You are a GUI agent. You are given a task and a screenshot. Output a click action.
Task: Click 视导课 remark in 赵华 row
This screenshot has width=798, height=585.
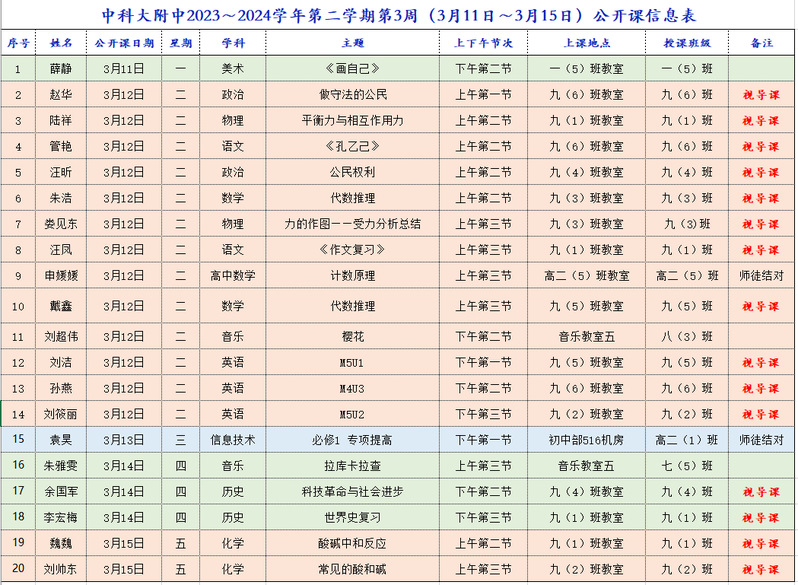tap(762, 95)
